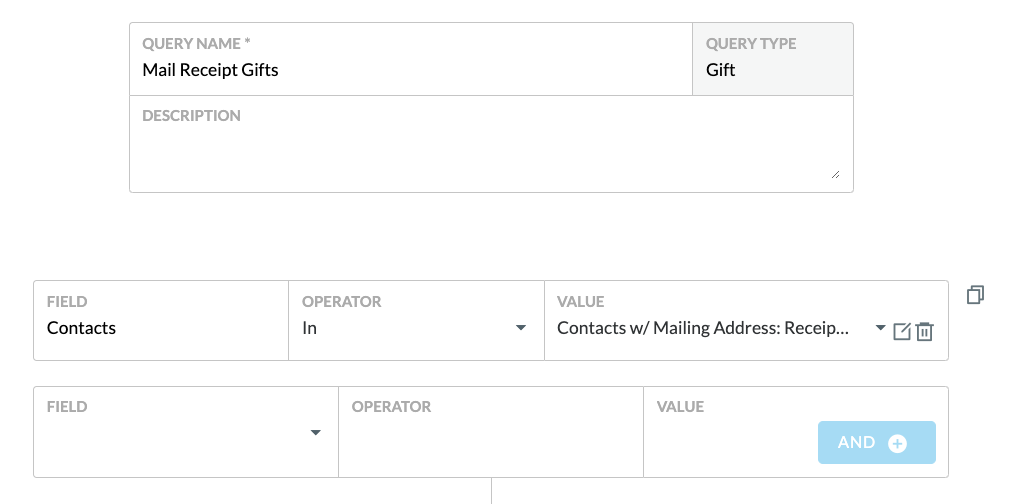Expand the empty Field dropdown arrow

pos(316,433)
